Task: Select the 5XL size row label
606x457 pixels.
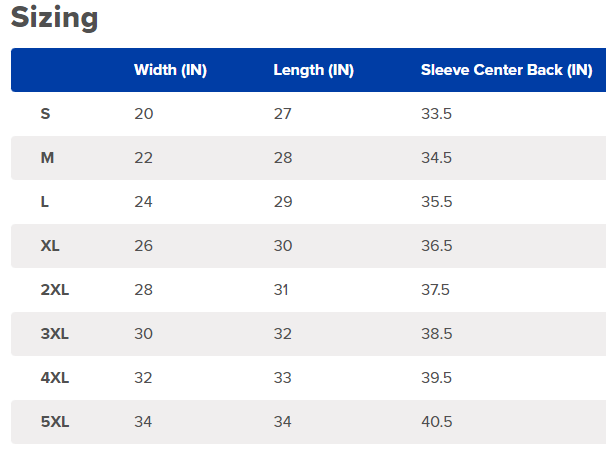Action: coord(55,422)
